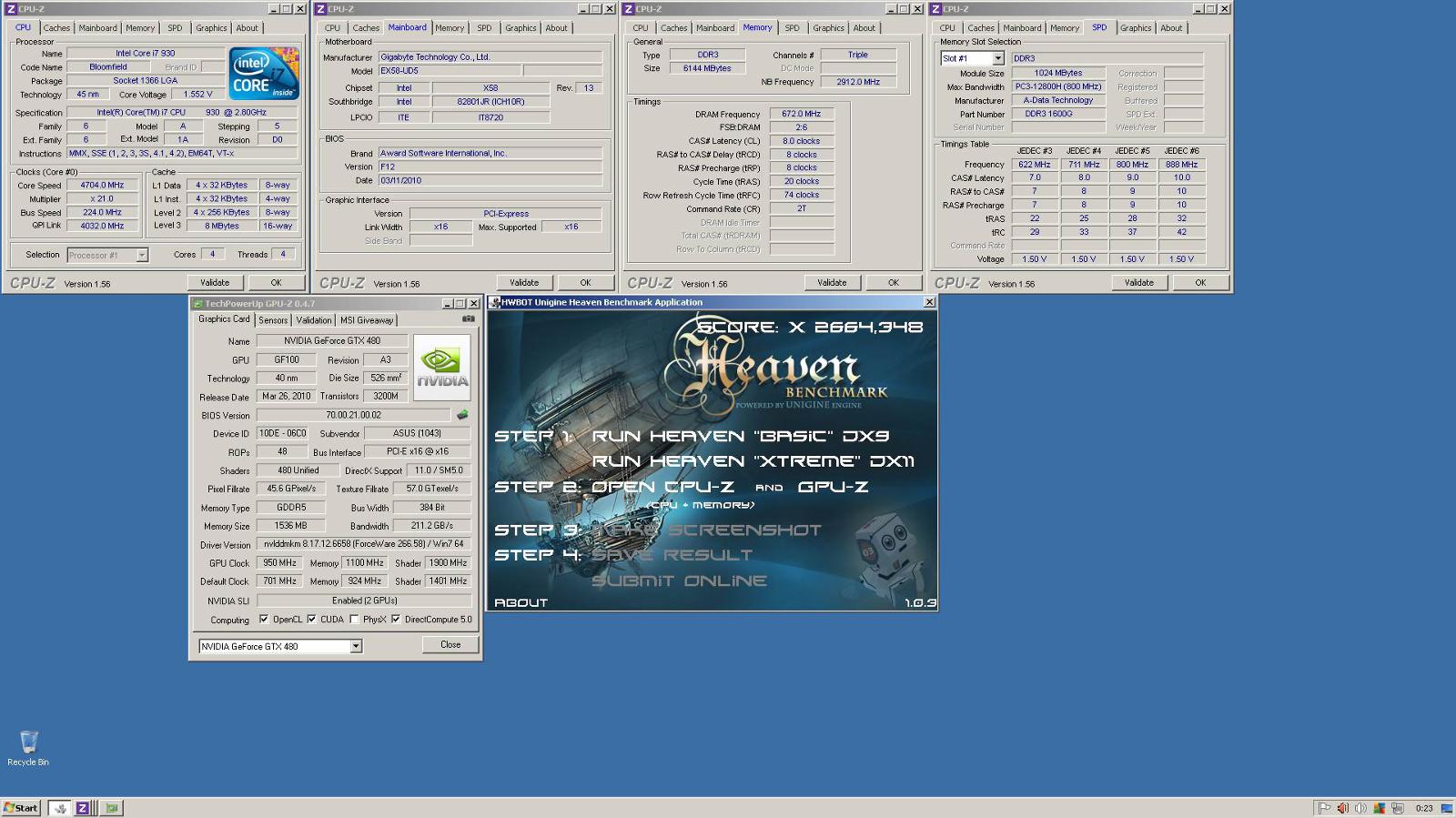
Task: Click the GPU-Z screenshot camera icon
Action: point(468,318)
